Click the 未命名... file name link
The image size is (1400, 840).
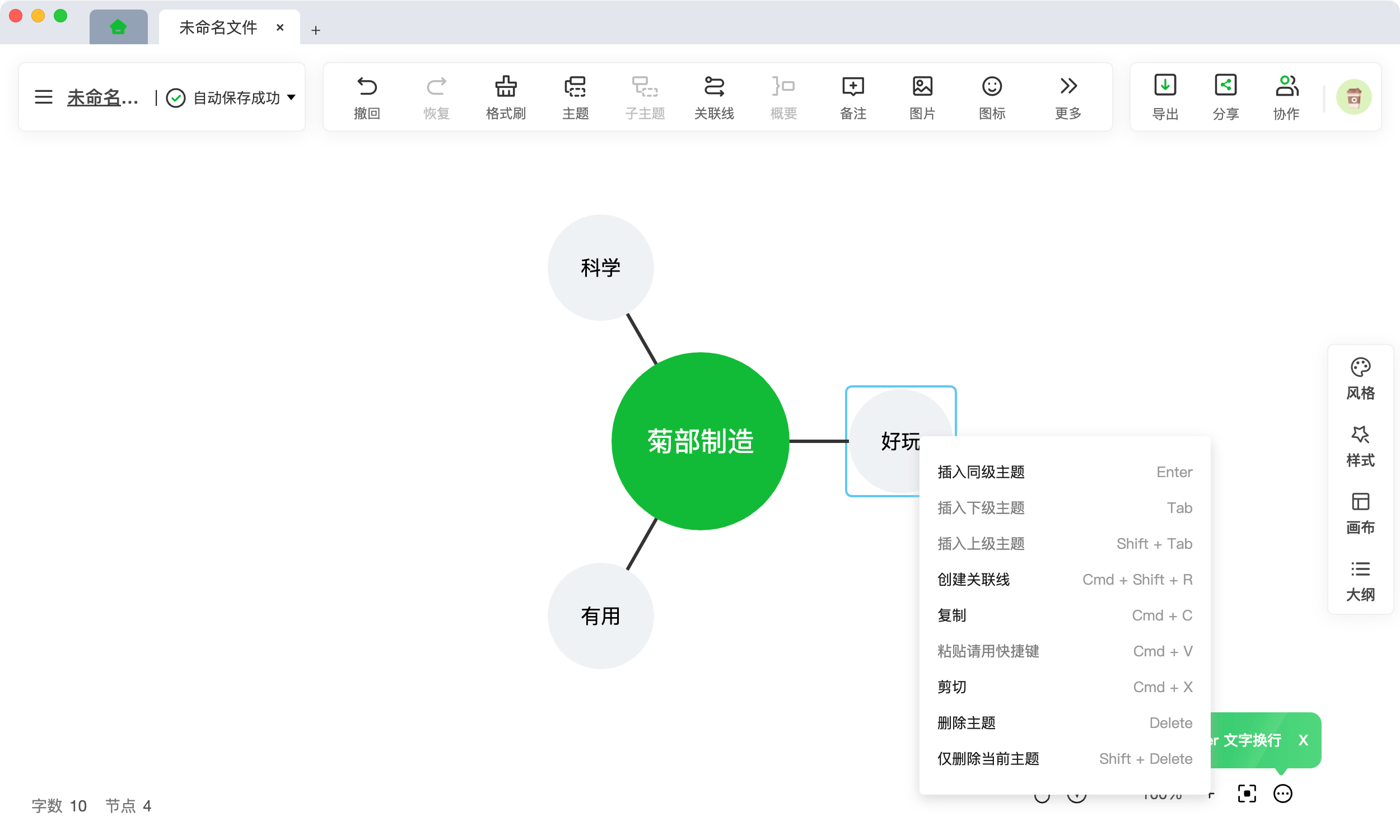[x=102, y=98]
